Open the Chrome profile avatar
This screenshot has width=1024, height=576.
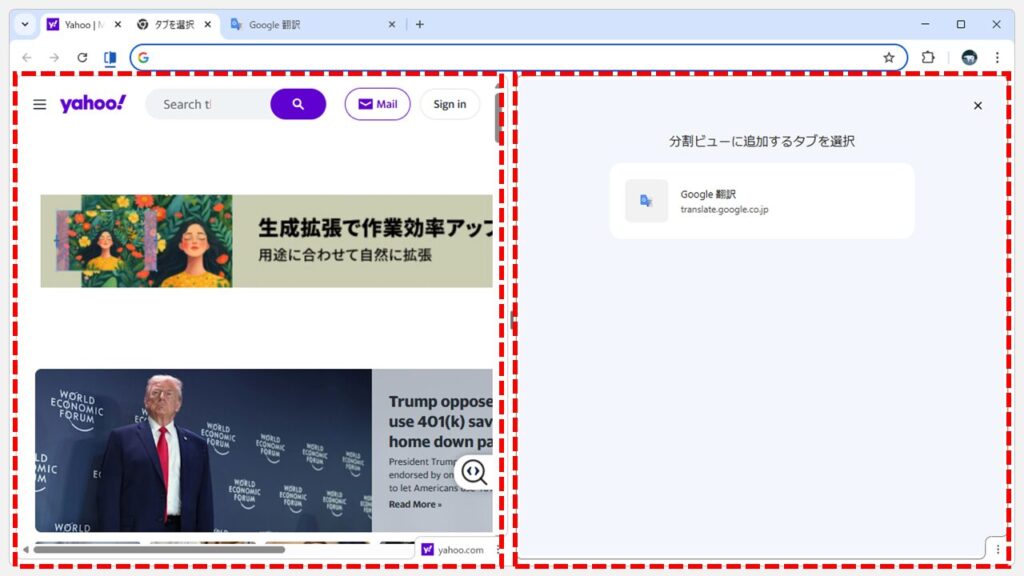point(967,57)
